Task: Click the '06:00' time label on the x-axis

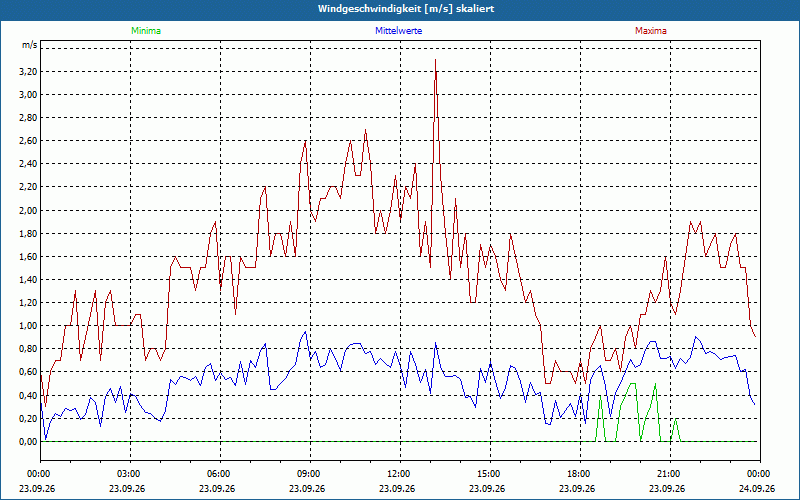Action: [220, 474]
